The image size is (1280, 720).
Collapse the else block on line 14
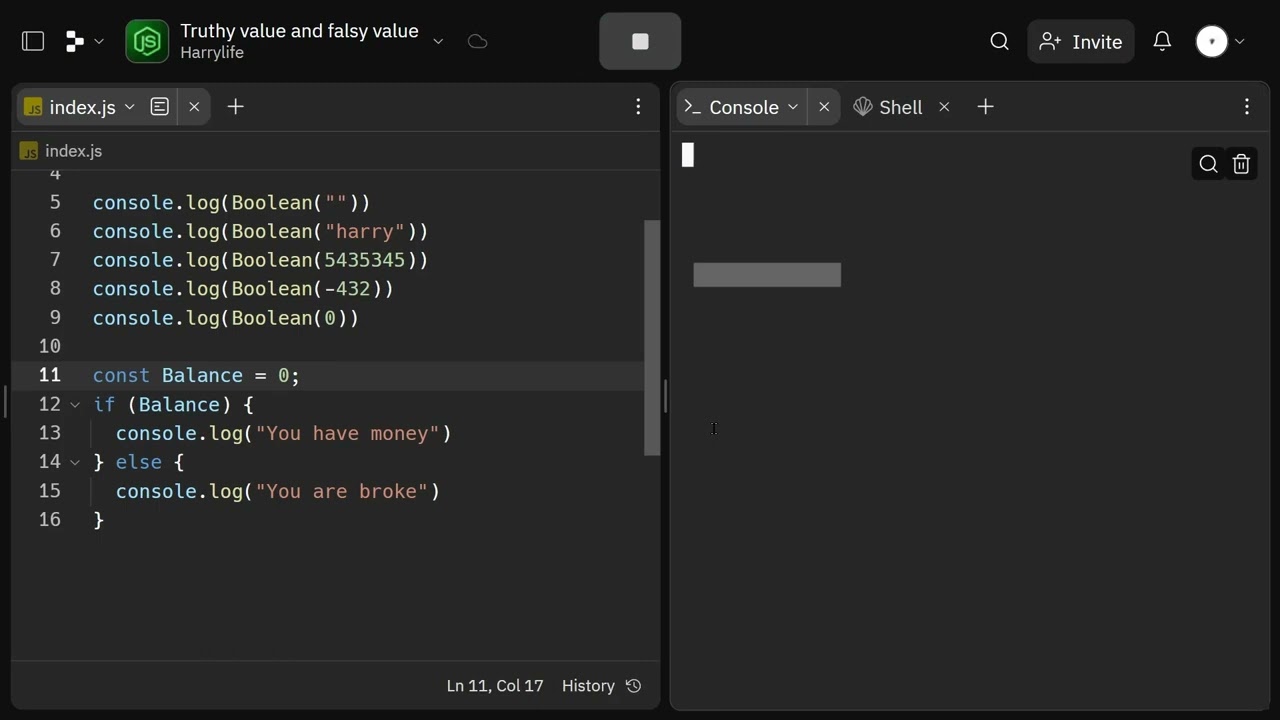(75, 462)
